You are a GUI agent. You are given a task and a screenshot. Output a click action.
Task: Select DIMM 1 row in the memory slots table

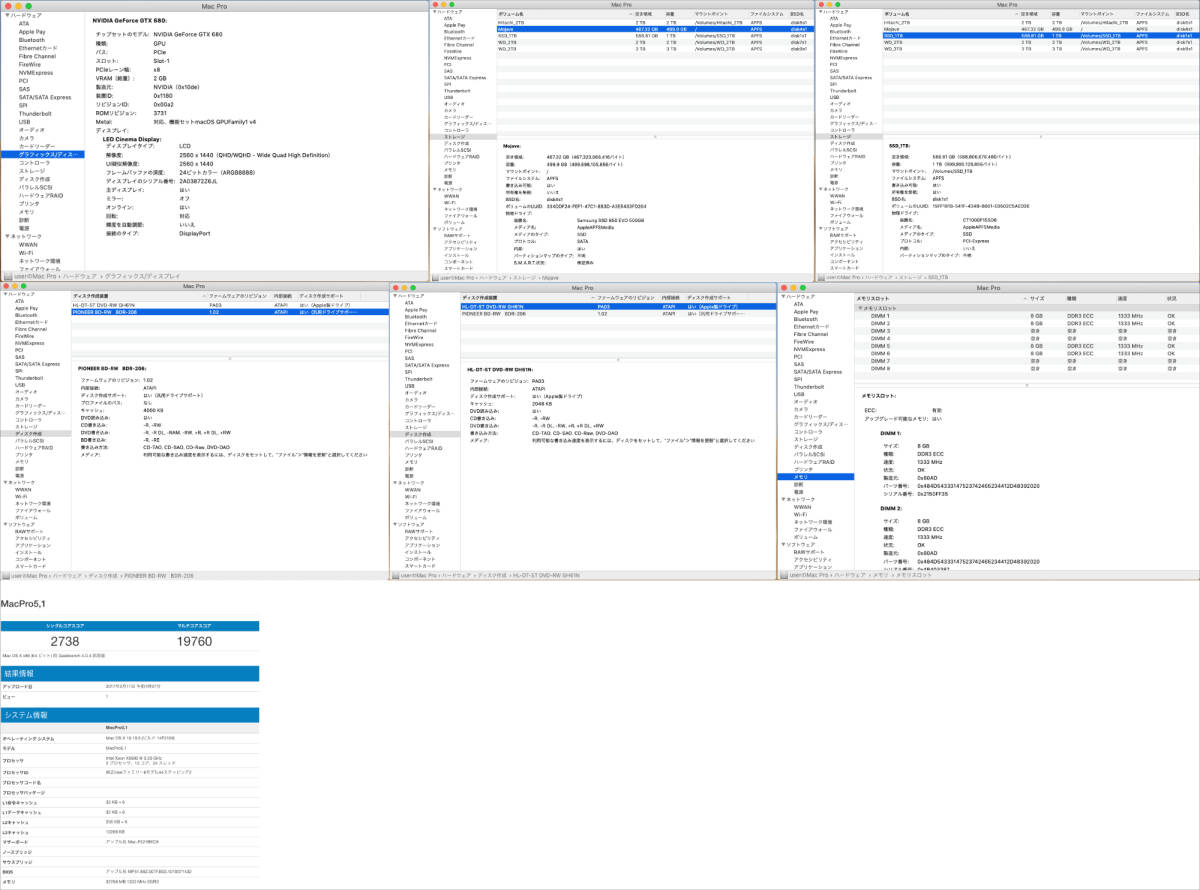(1028, 316)
